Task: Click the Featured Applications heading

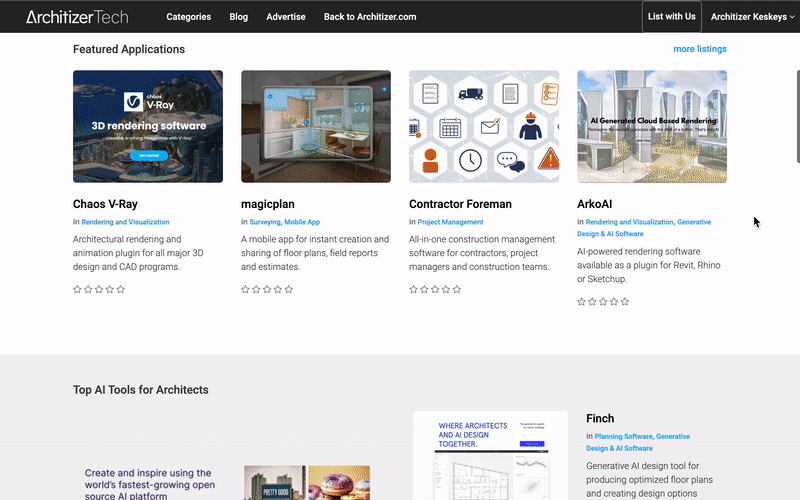Action: click(x=129, y=49)
